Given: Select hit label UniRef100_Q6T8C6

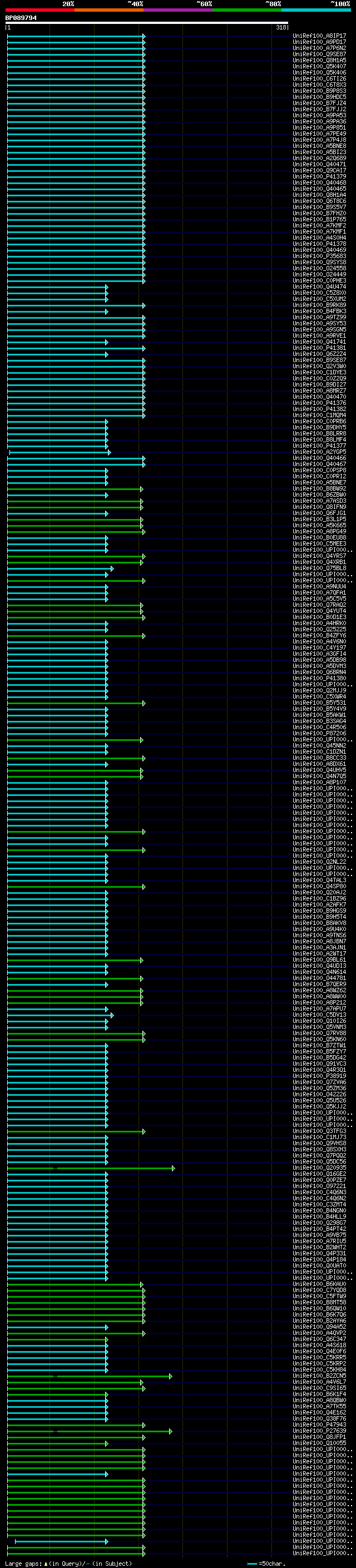Looking at the screenshot, I should click(x=319, y=201).
